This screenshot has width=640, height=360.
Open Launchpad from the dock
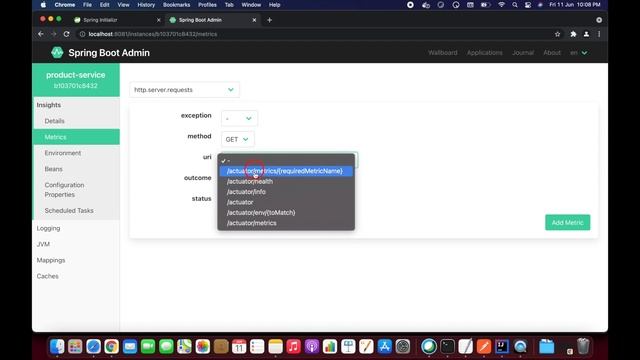(75, 347)
